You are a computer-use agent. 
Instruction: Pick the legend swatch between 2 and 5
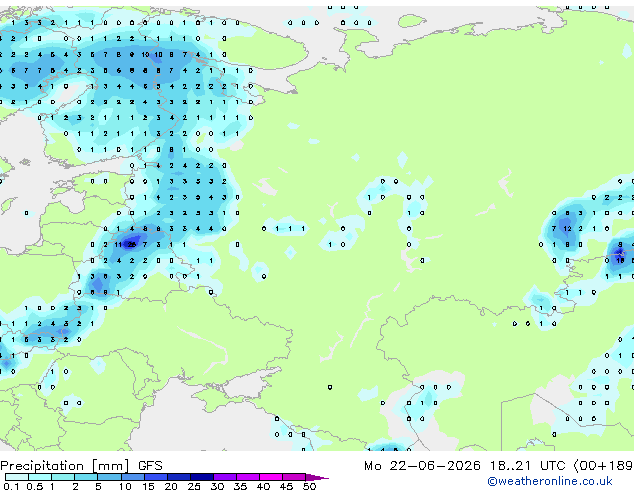[86, 477]
